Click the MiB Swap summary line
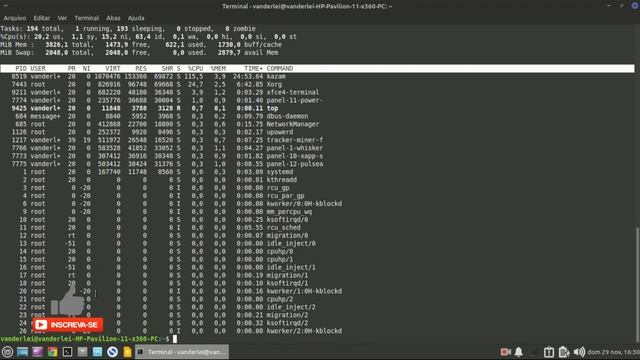 tap(139, 53)
